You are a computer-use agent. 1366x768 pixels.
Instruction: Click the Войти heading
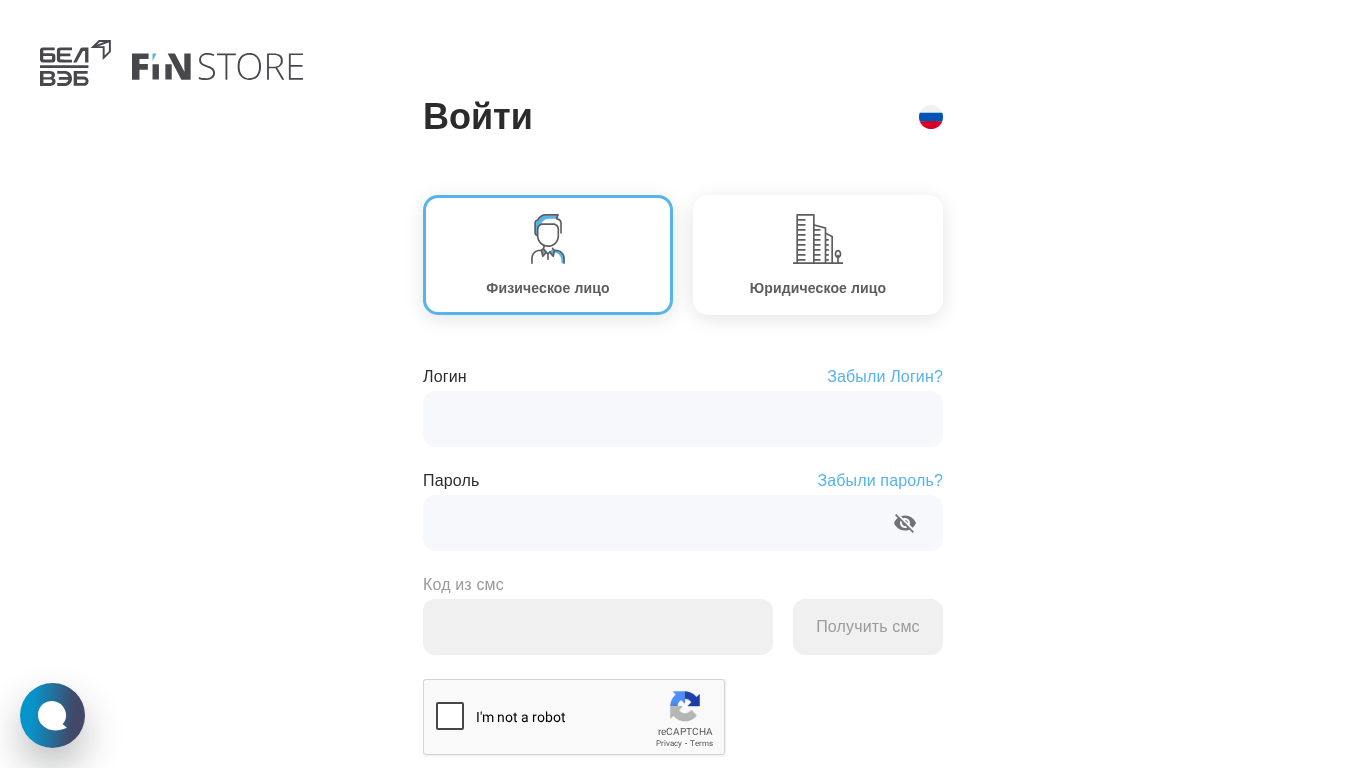478,117
